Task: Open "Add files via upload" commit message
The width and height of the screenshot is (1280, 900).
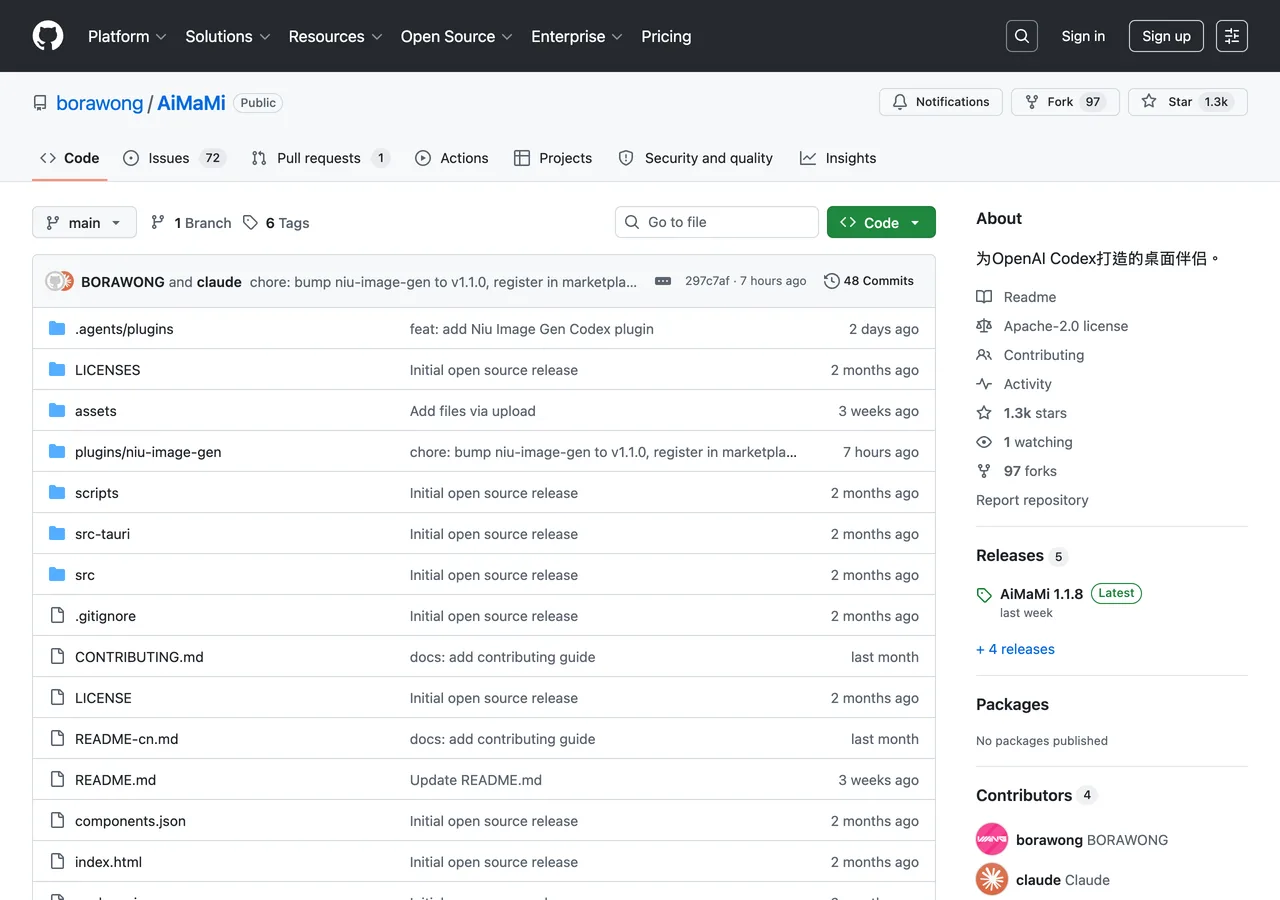Action: [473, 411]
